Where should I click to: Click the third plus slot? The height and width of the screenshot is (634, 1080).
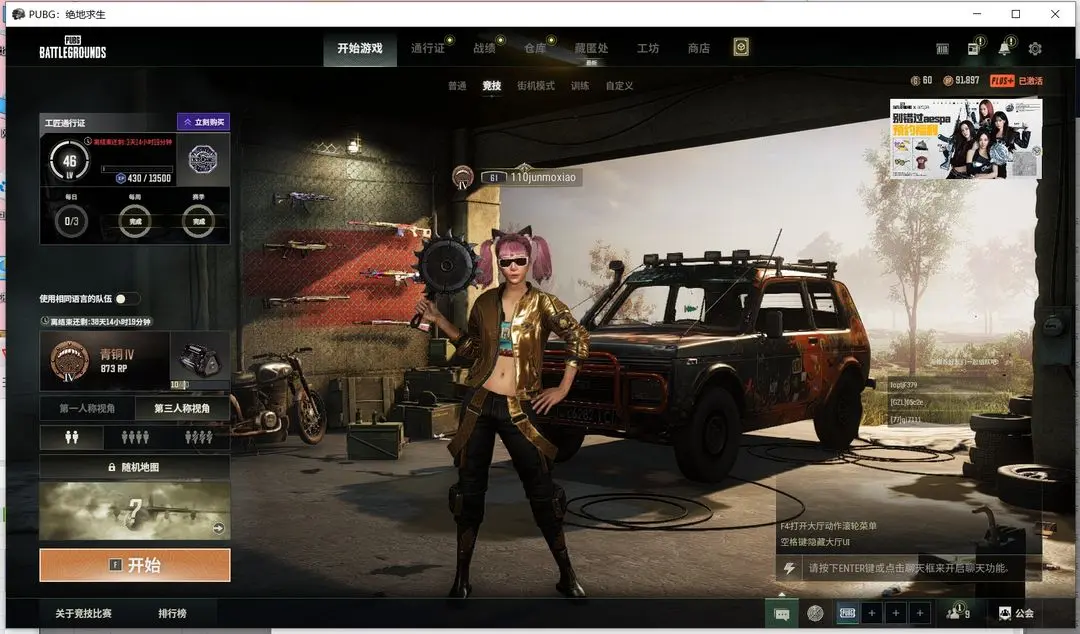[920, 613]
